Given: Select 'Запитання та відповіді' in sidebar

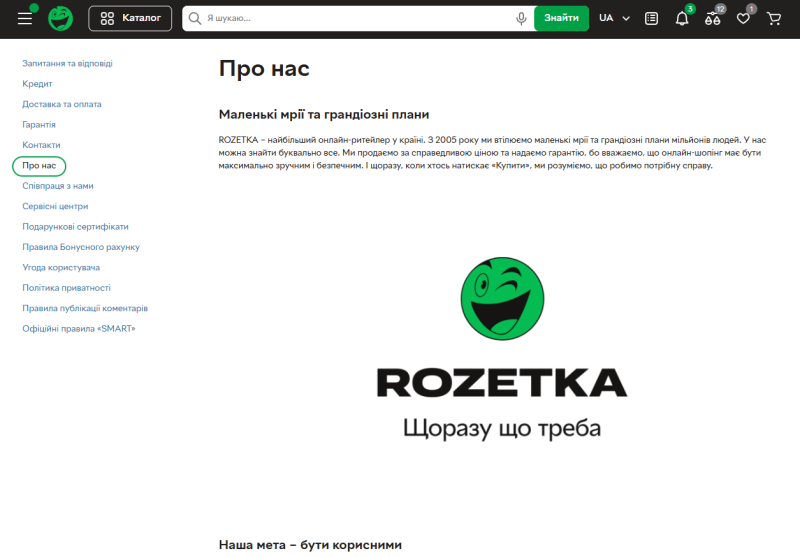Looking at the screenshot, I should tap(67, 63).
